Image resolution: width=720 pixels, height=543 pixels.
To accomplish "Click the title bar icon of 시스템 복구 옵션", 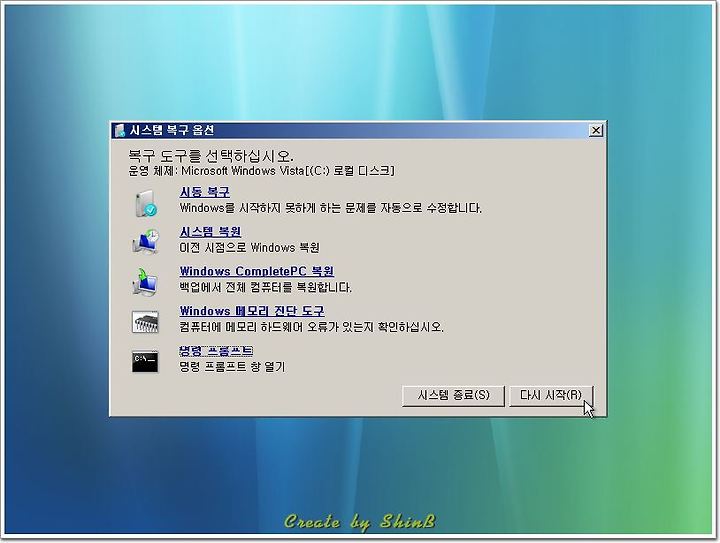I will (120, 130).
